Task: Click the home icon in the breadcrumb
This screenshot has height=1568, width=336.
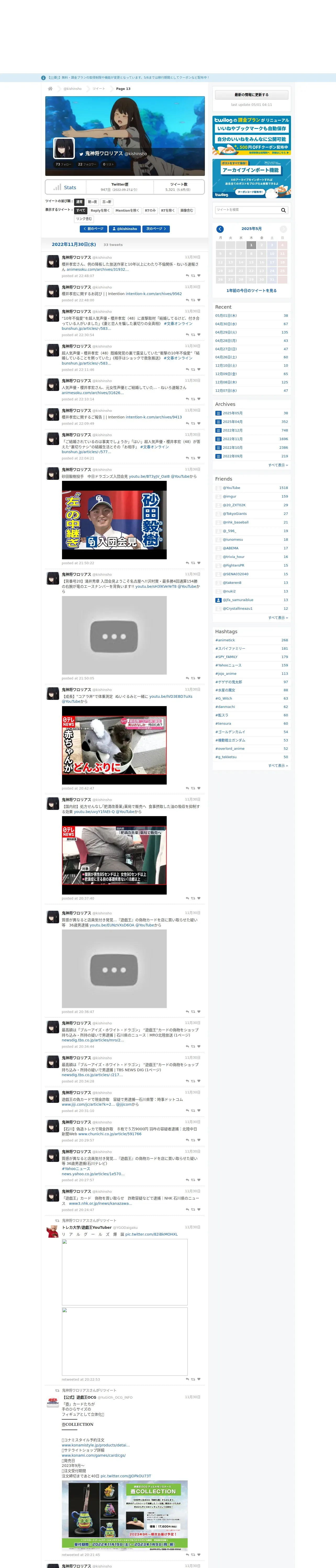Action: click(x=50, y=89)
